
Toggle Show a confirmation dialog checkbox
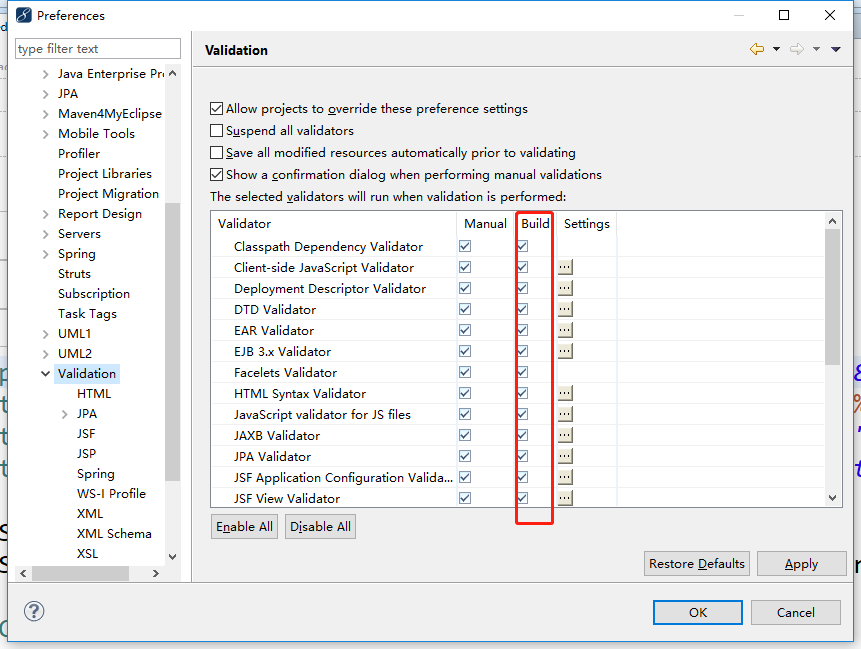coord(216,175)
